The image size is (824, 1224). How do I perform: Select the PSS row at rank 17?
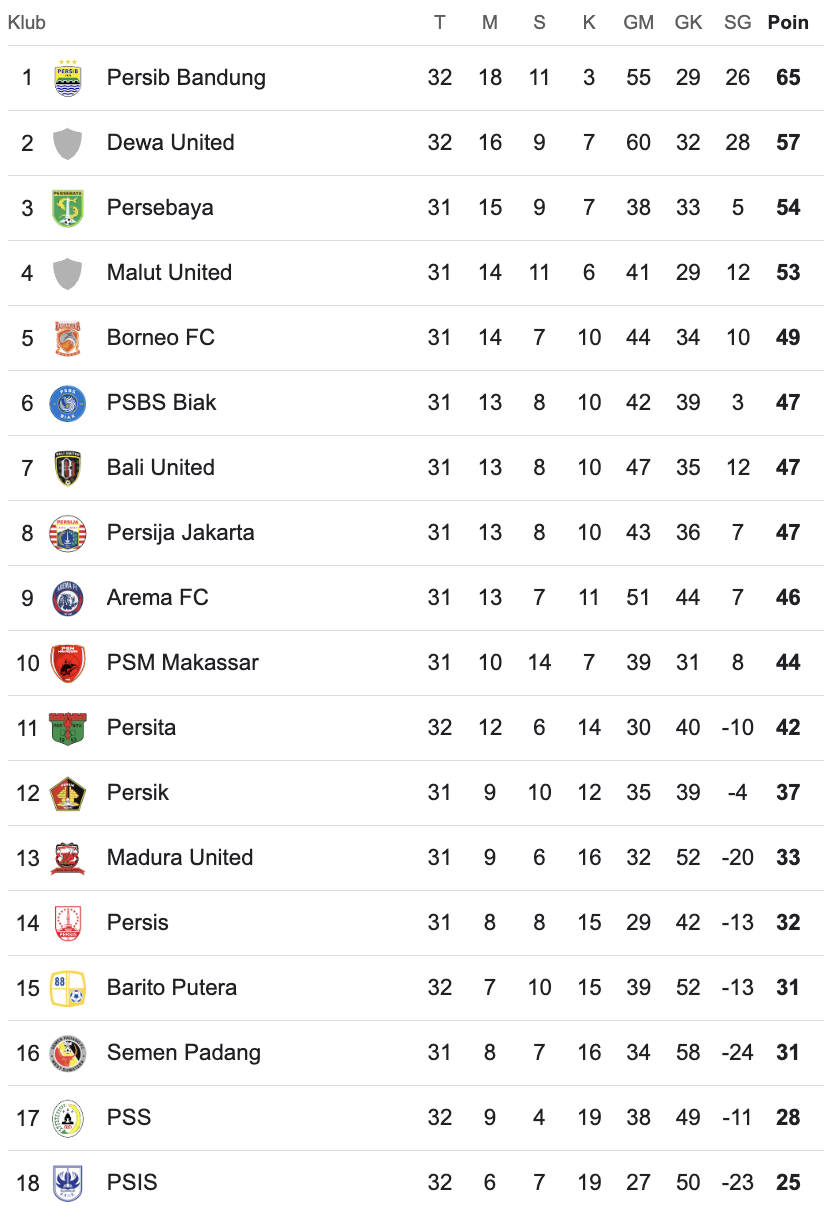click(x=412, y=1118)
